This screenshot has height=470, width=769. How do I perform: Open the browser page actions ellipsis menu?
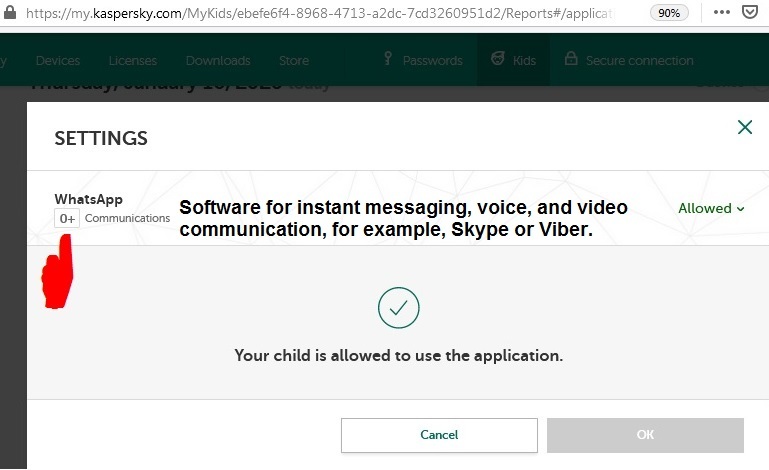coord(721,14)
